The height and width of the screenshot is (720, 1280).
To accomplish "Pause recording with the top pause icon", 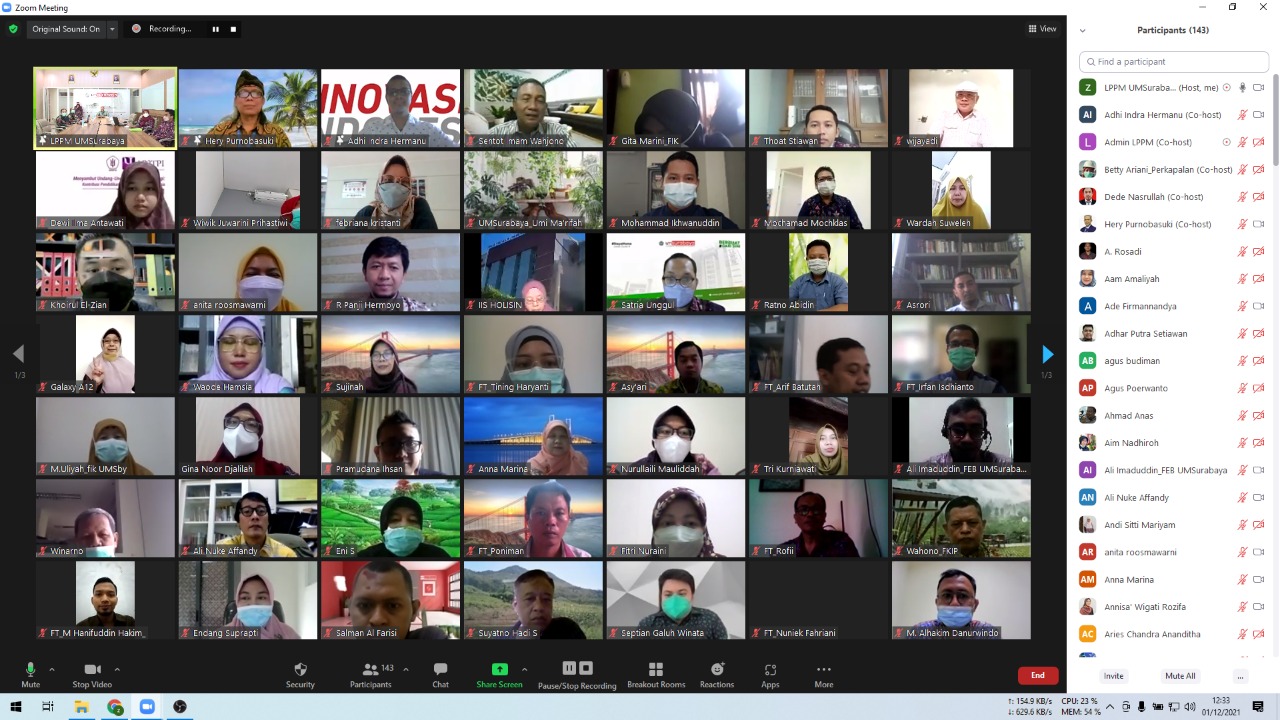I will (x=215, y=29).
